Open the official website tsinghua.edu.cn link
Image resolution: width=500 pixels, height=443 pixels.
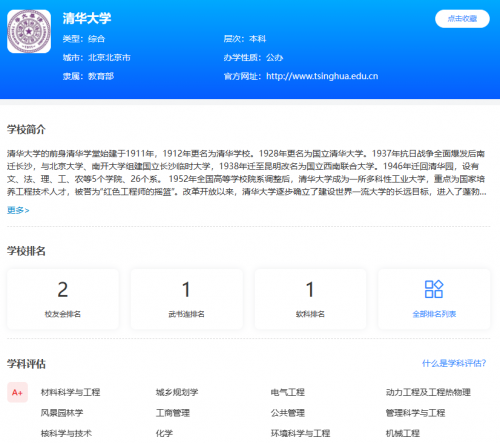tap(322, 76)
